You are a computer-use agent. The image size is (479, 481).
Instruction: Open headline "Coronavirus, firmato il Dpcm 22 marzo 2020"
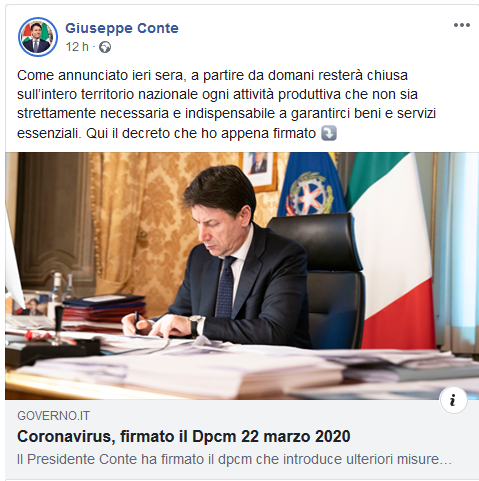(x=184, y=436)
